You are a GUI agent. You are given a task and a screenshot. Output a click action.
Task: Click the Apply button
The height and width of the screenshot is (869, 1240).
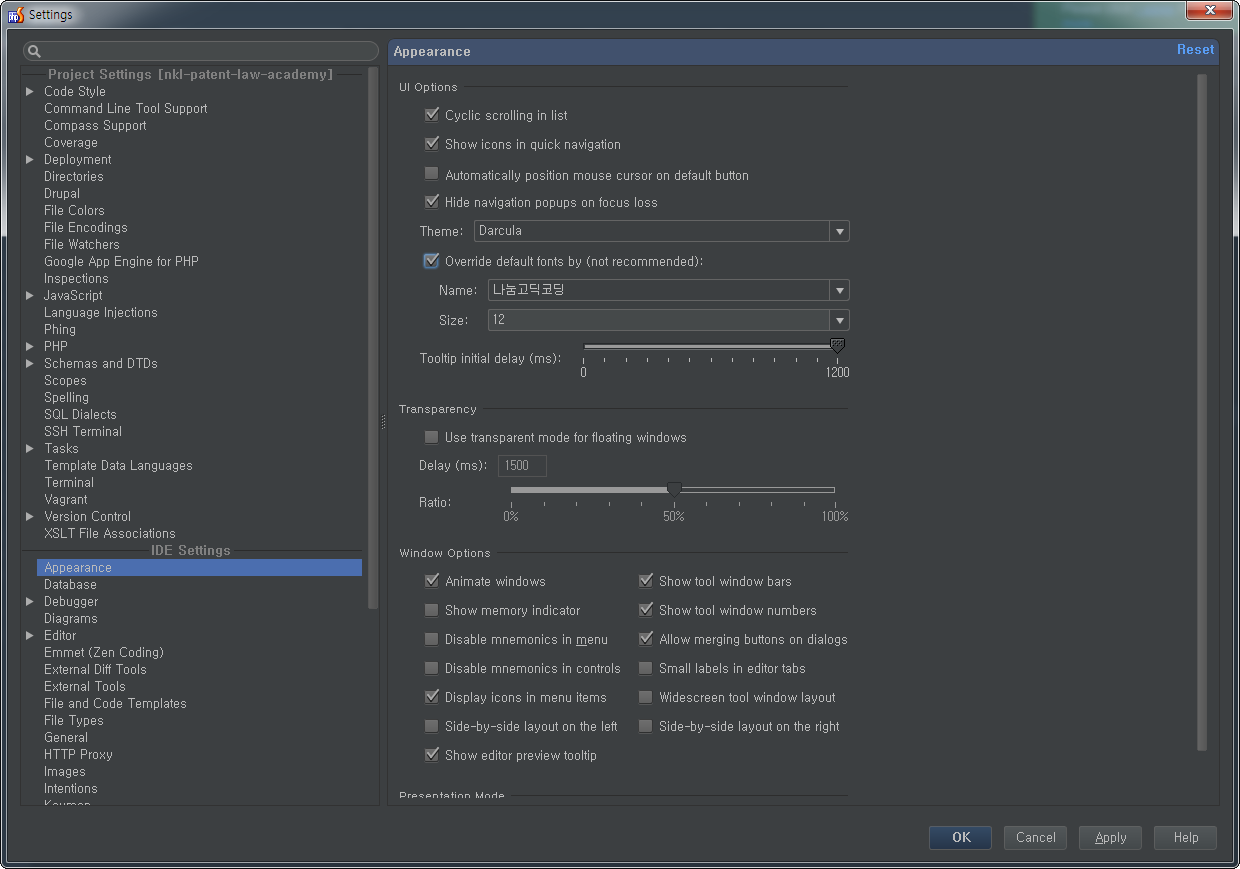click(x=1111, y=837)
